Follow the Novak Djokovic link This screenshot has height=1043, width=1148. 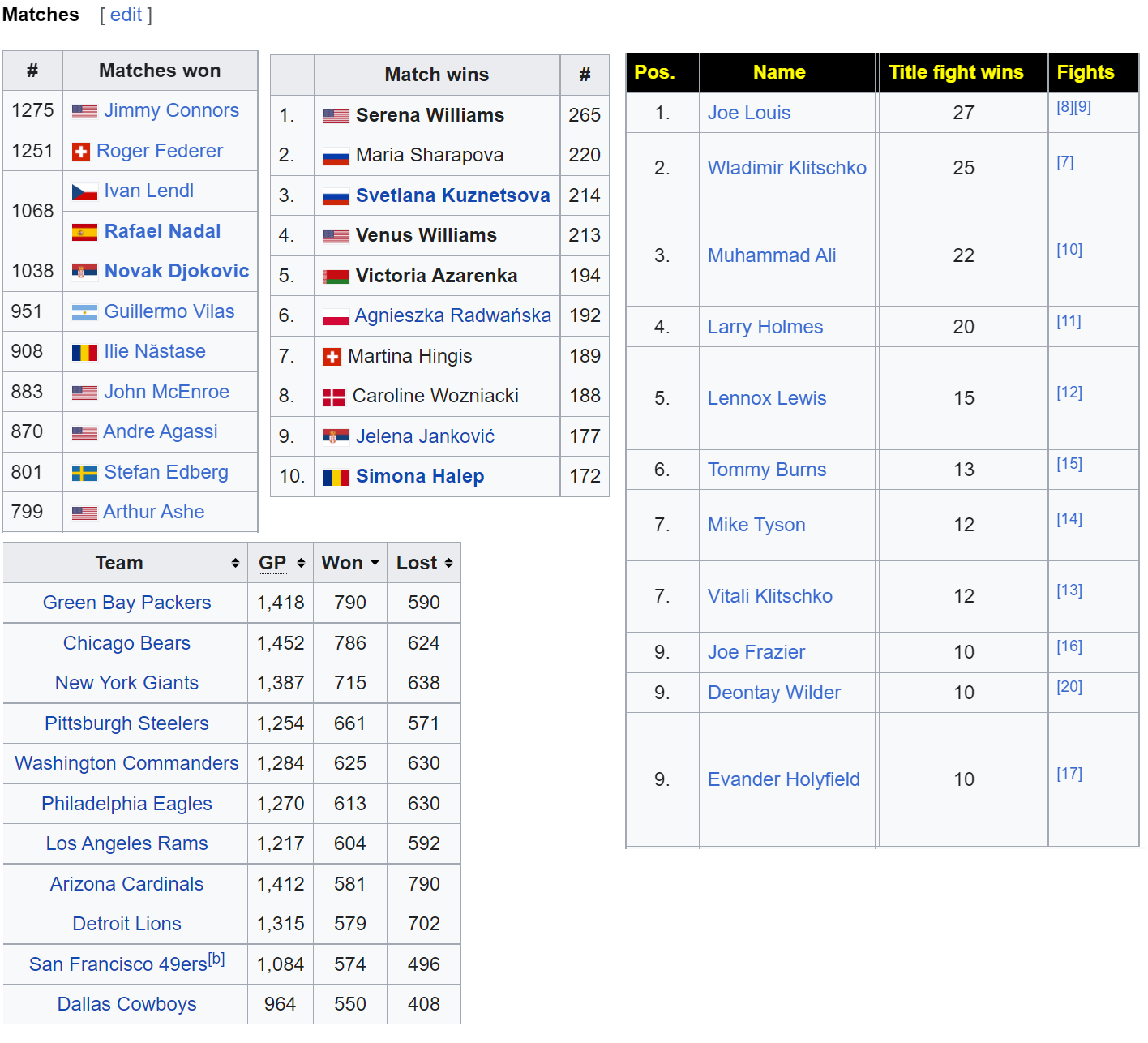coord(177,271)
